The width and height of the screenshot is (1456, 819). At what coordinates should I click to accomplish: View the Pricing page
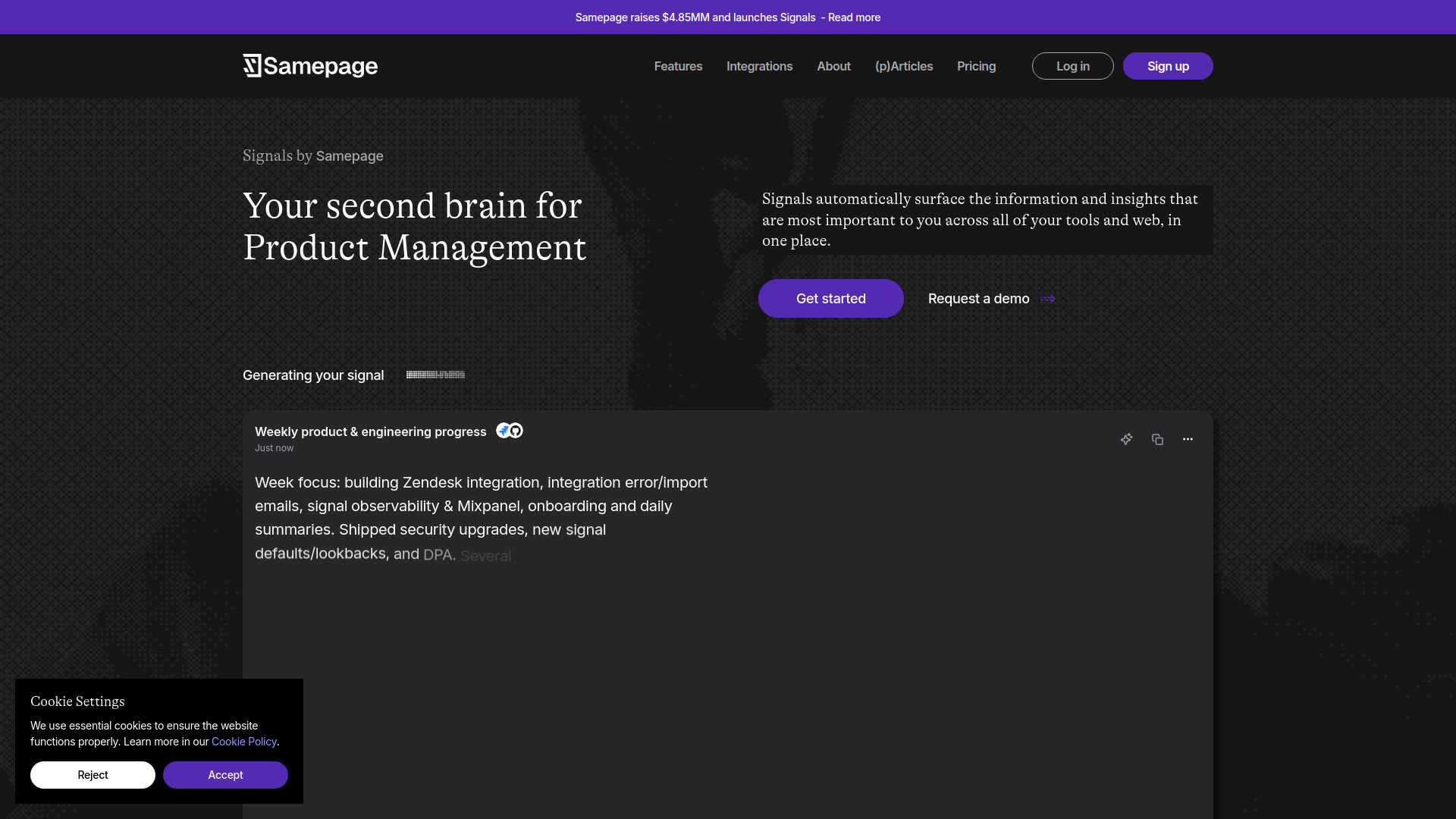976,66
